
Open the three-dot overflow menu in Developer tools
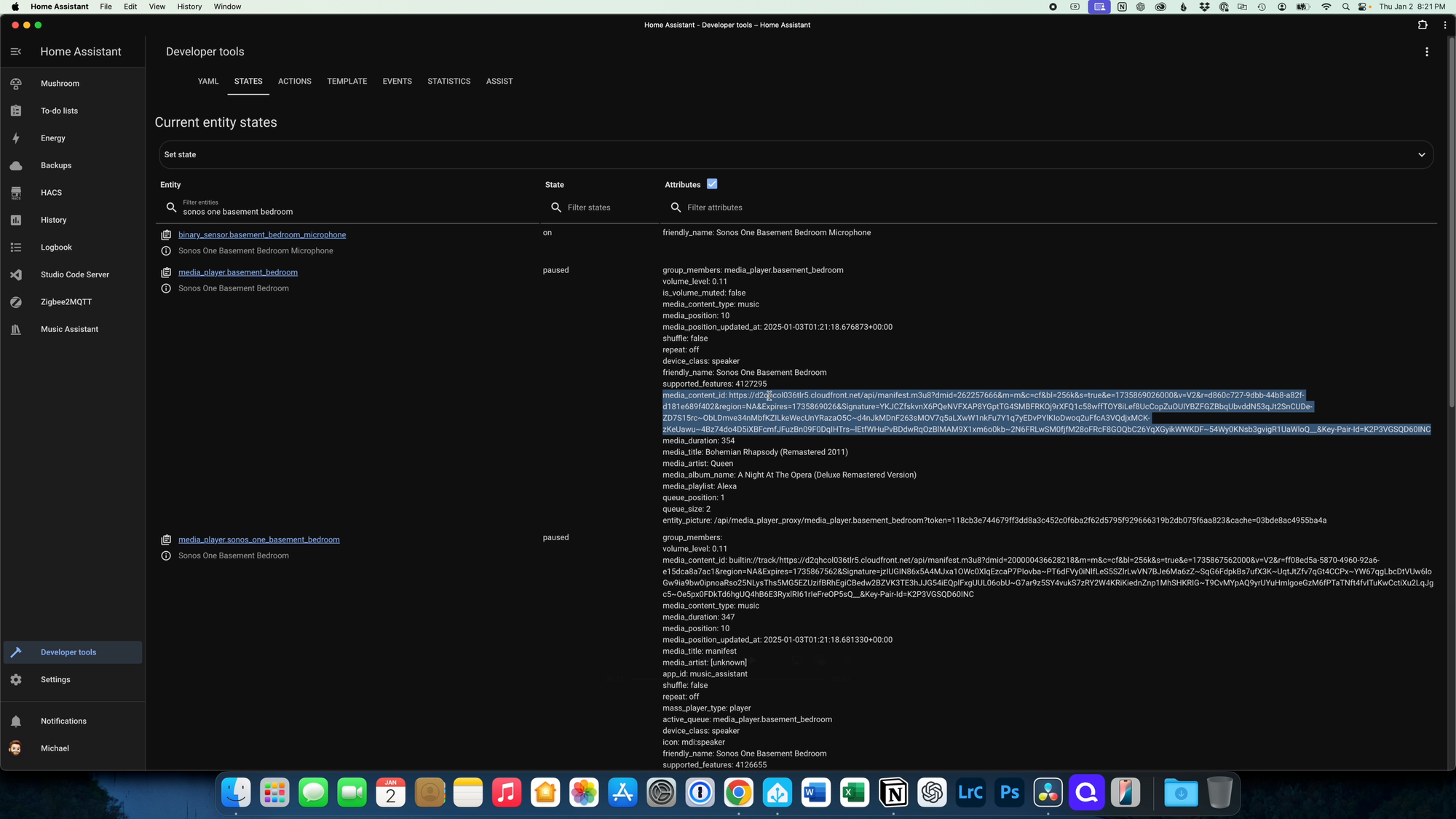(1427, 52)
